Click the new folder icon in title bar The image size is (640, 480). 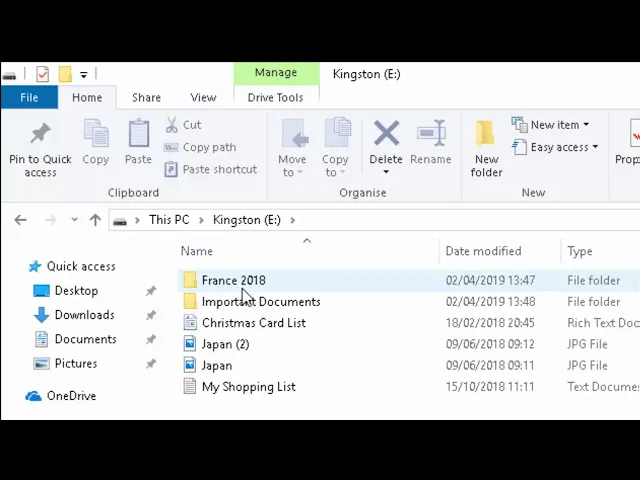(65, 74)
